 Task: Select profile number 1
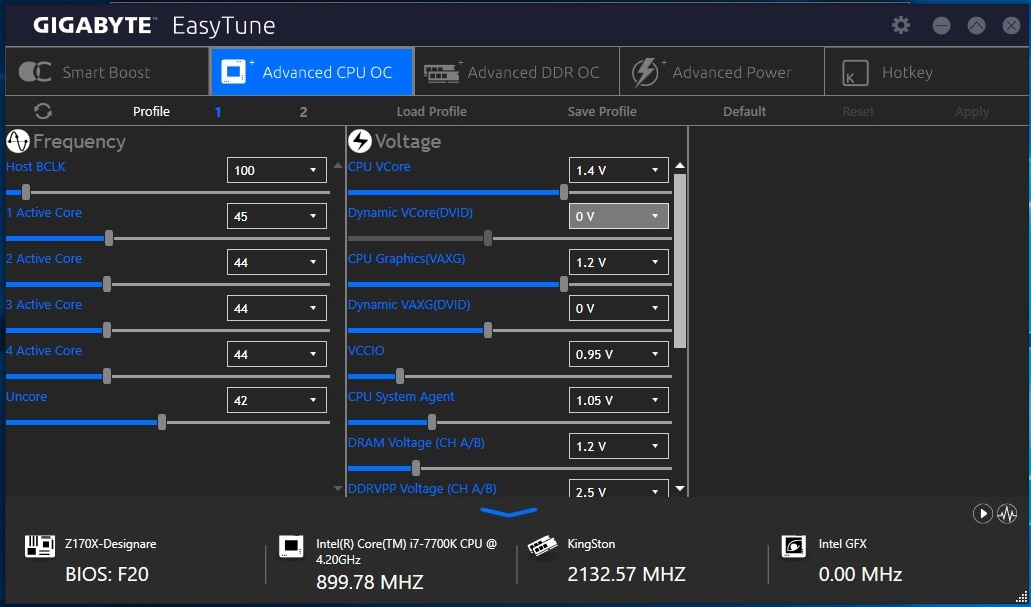[218, 112]
